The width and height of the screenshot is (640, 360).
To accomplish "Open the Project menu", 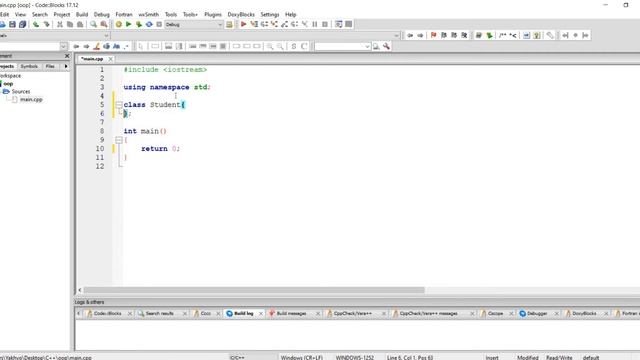I will (62, 14).
